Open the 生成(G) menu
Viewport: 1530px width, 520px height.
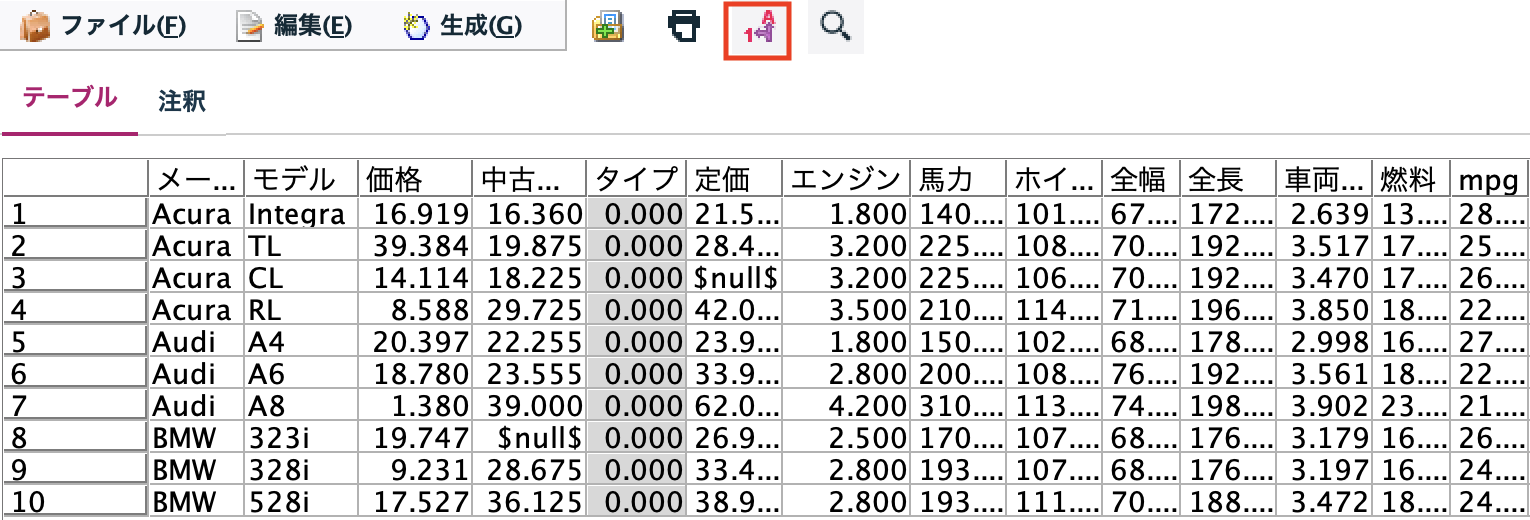coord(462,26)
